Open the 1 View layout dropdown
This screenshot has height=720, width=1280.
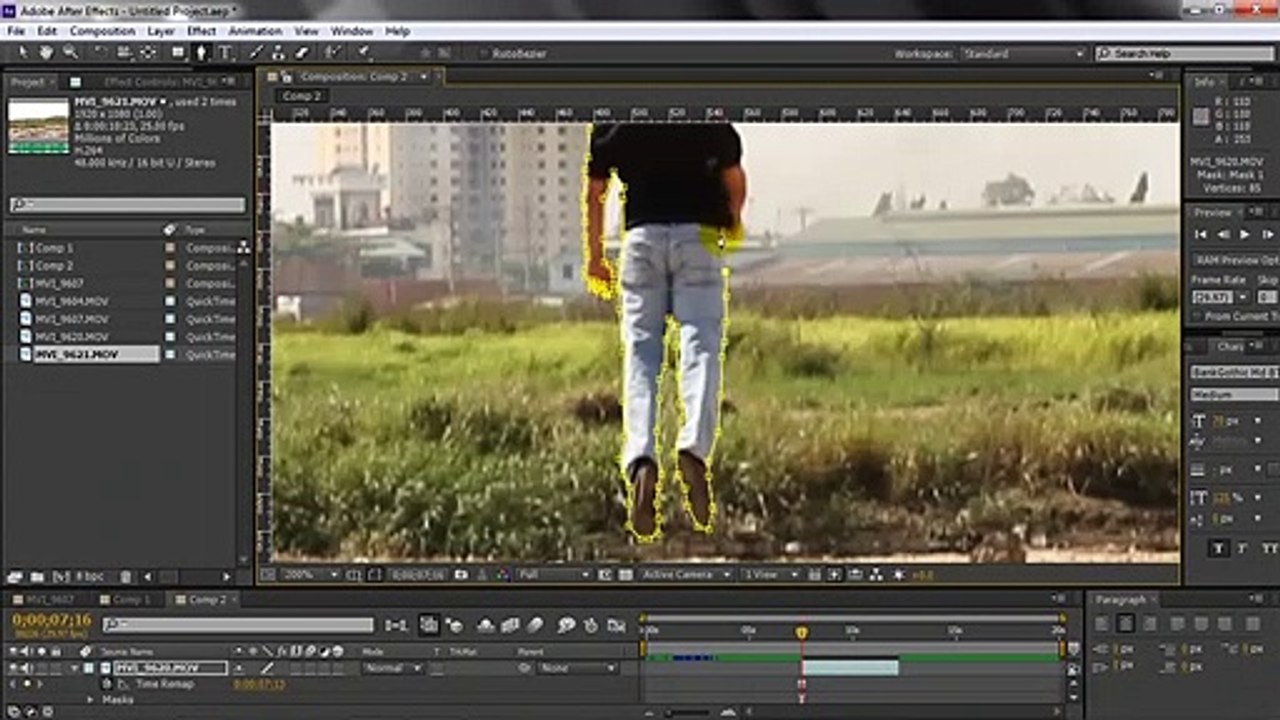[772, 575]
